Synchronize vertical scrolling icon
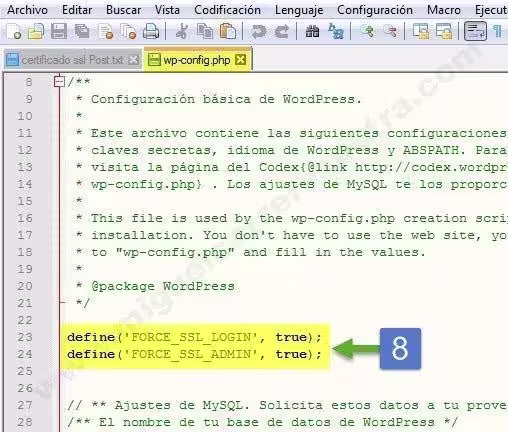 421,32
